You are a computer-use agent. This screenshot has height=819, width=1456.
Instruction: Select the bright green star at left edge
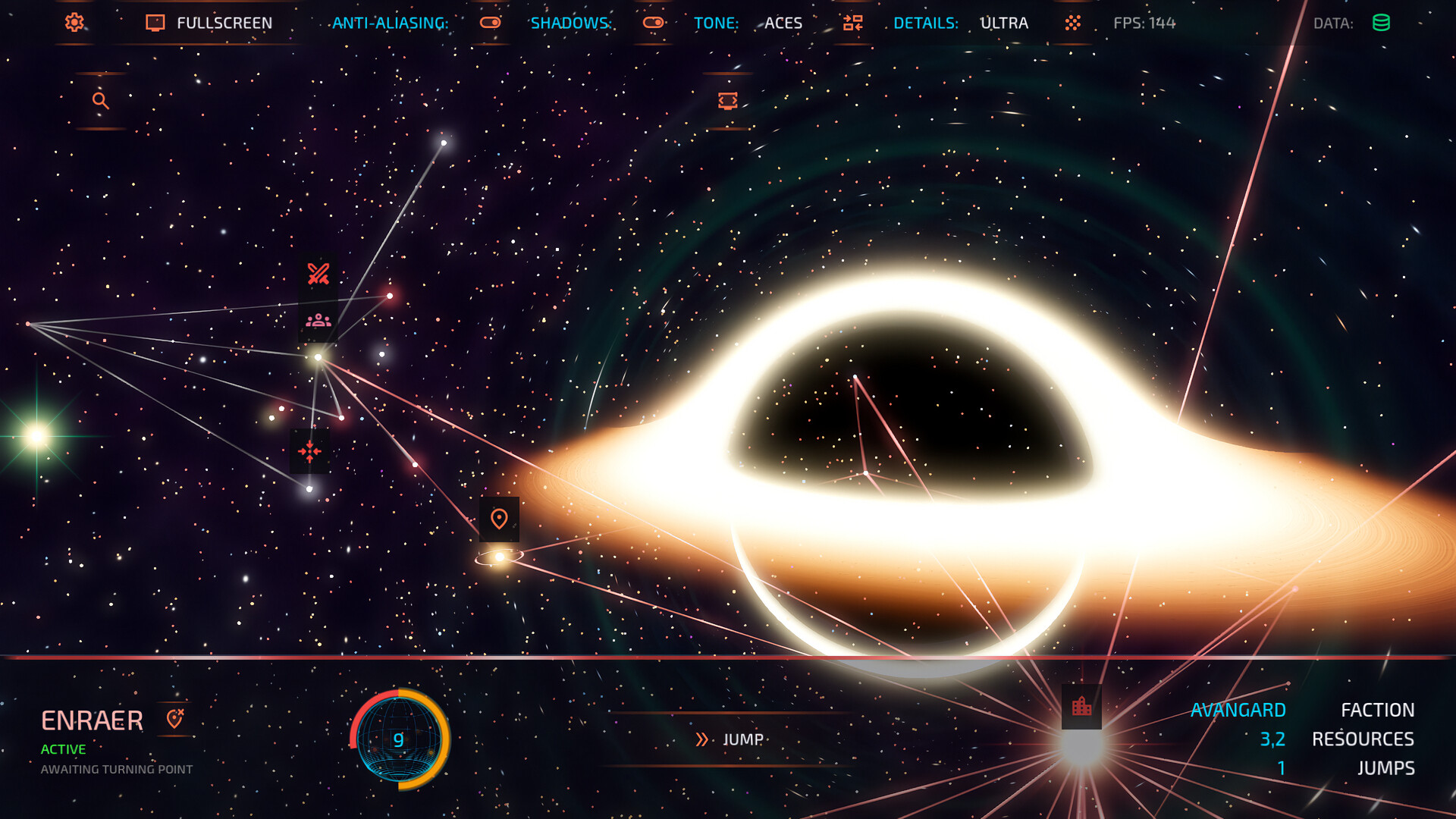(x=36, y=436)
